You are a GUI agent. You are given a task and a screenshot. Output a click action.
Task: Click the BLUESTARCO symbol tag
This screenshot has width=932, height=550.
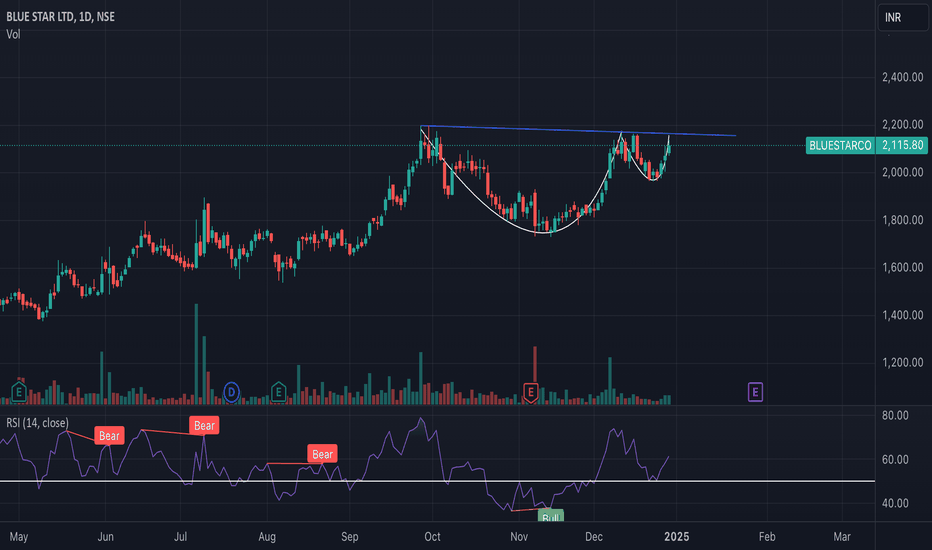click(x=840, y=145)
